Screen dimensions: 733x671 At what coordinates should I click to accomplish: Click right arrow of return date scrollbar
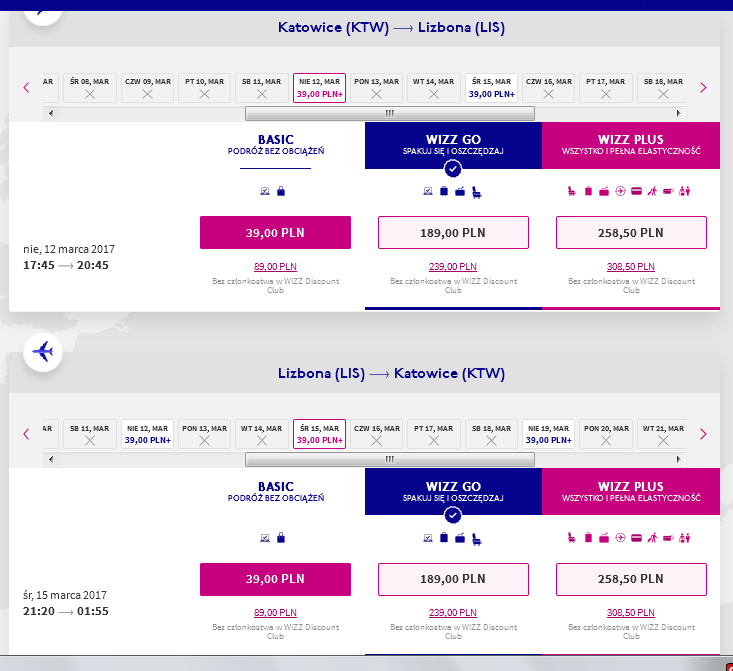coord(679,459)
